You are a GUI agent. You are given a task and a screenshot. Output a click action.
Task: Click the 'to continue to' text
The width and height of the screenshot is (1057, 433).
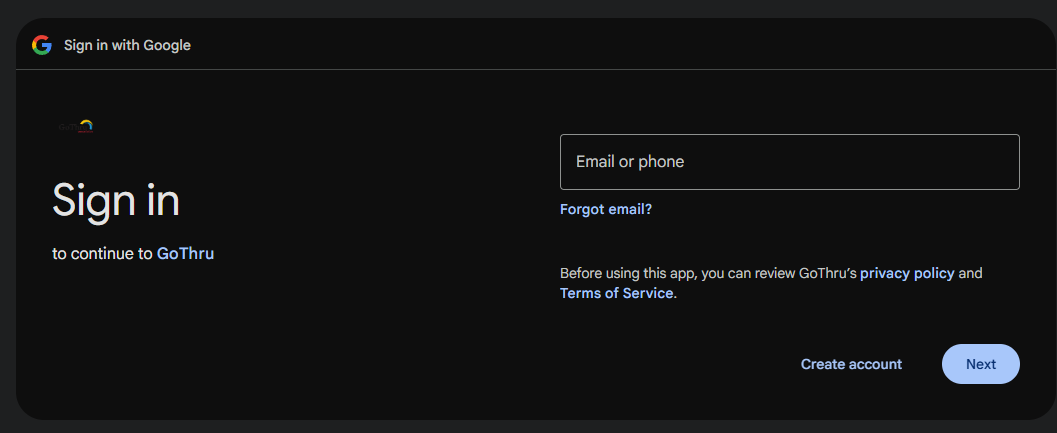pos(102,254)
